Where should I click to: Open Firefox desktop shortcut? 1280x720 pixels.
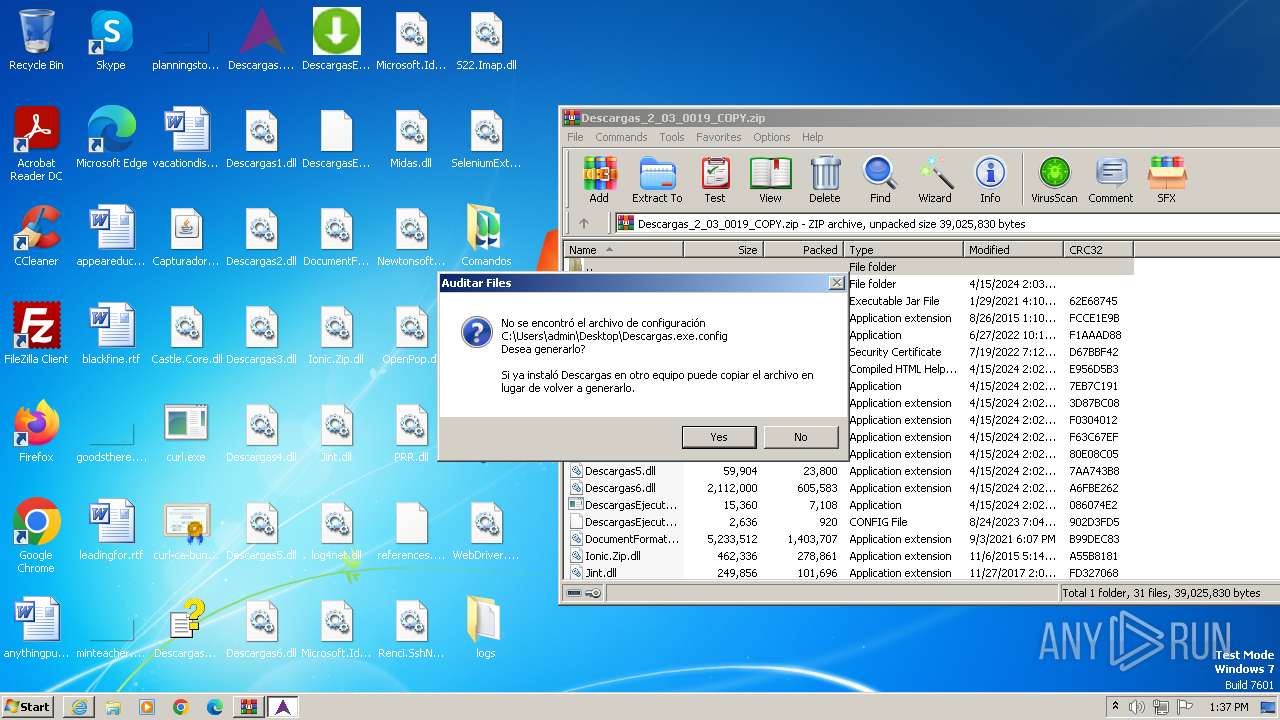[36, 432]
